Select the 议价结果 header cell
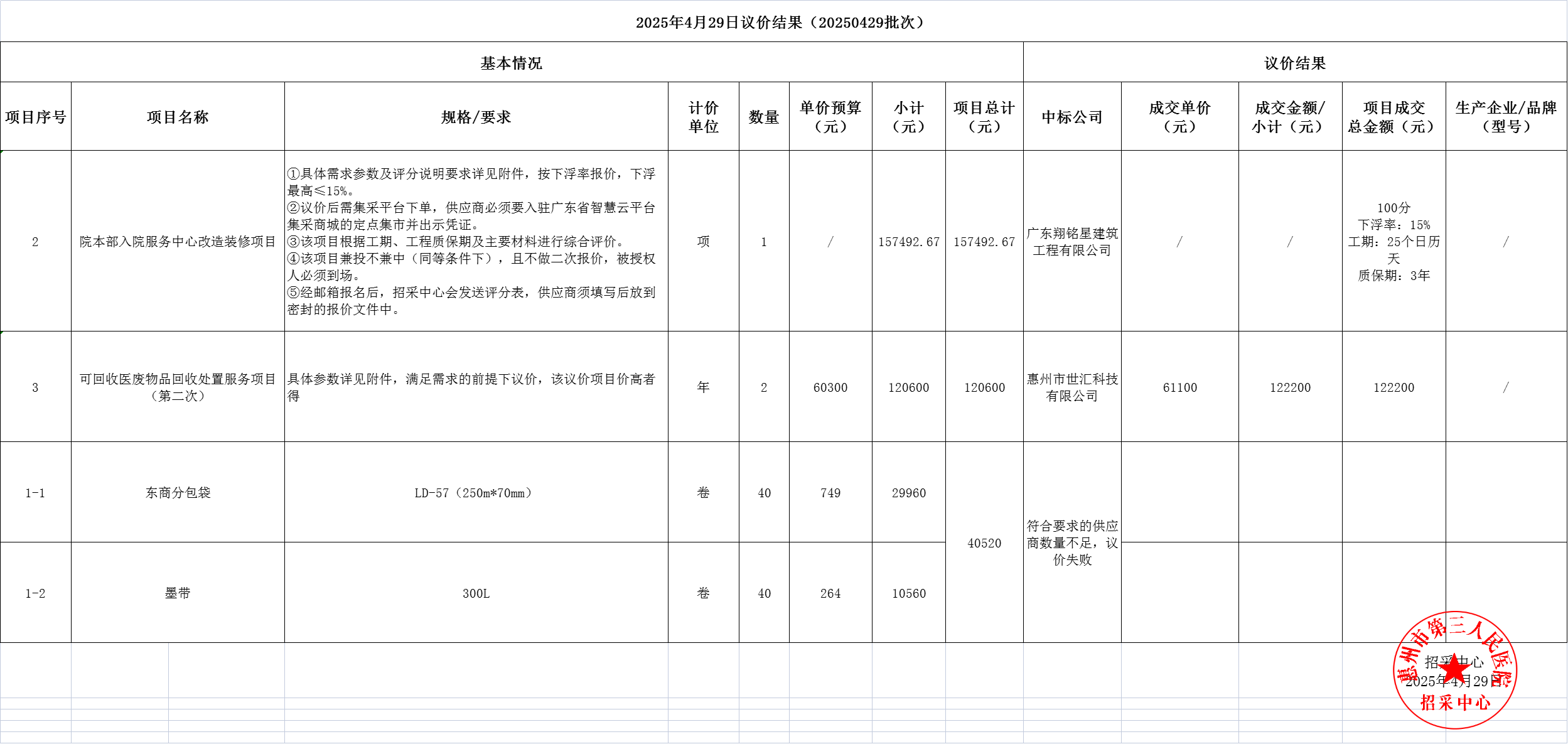 (x=1294, y=63)
